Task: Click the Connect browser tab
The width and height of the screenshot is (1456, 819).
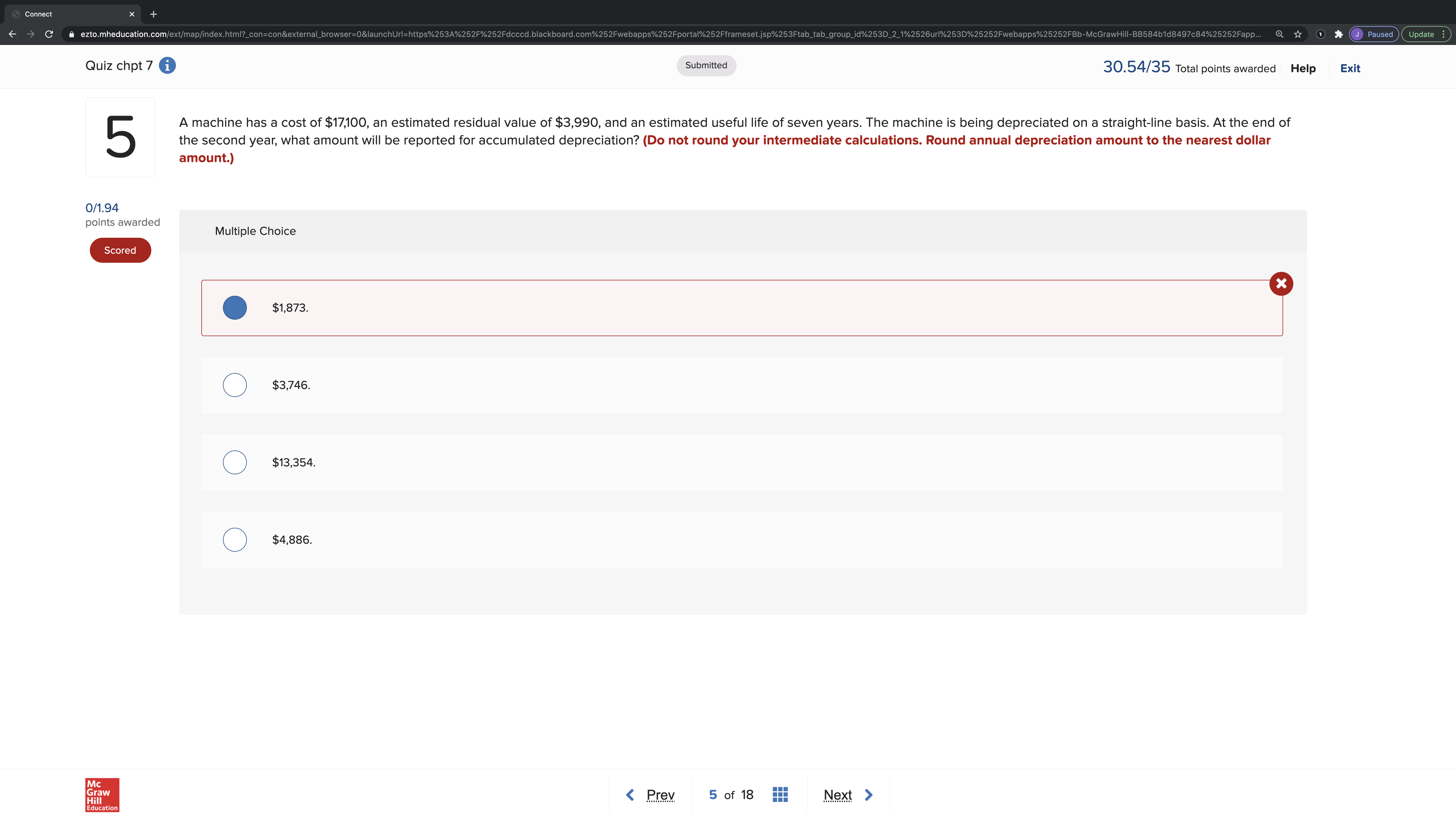Action: tap(68, 14)
